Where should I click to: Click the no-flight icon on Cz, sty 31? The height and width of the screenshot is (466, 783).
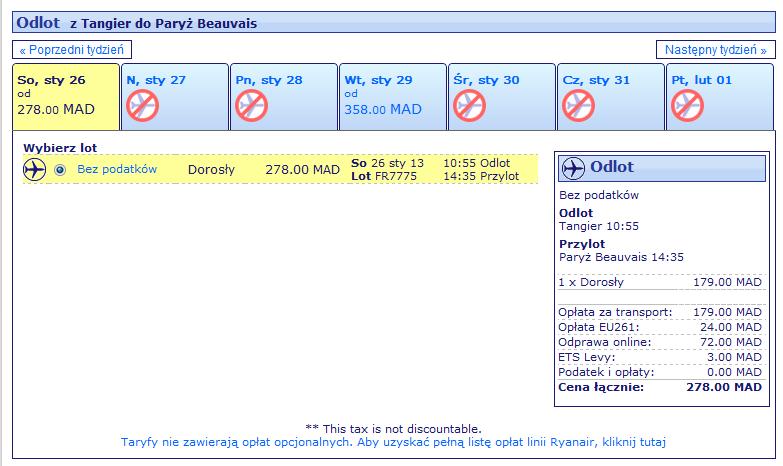(578, 106)
